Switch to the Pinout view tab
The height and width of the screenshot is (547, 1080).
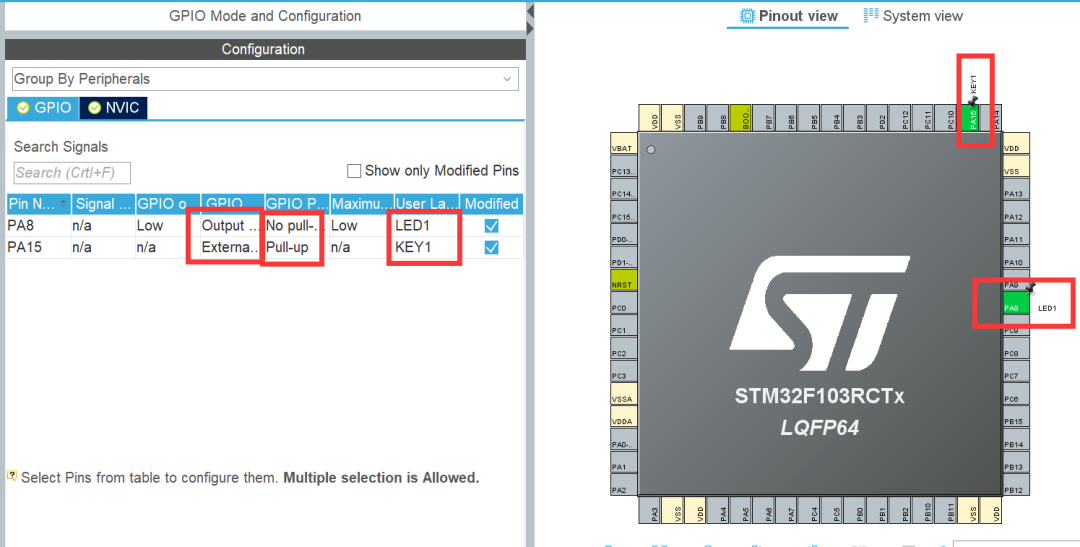(x=788, y=16)
